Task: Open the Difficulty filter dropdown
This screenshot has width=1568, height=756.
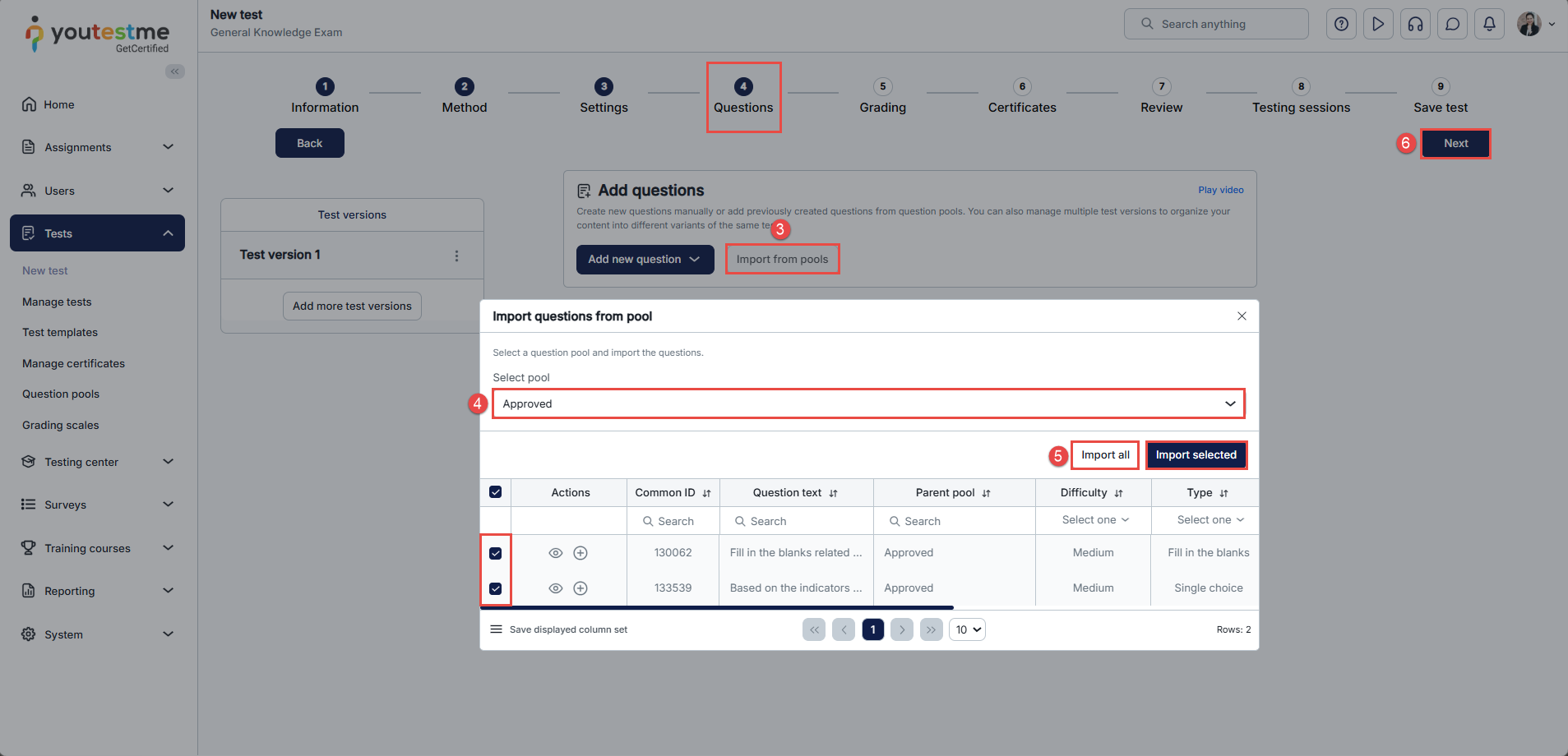Action: point(1094,520)
